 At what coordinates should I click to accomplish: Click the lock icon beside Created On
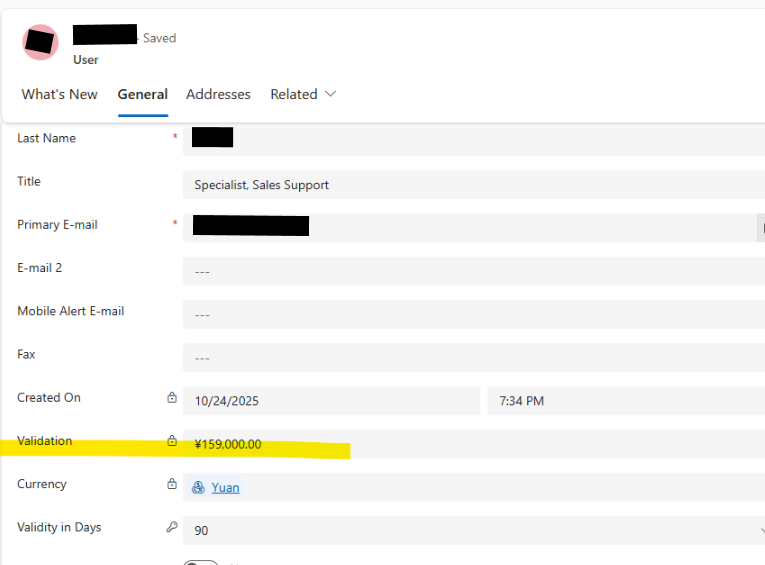(172, 397)
